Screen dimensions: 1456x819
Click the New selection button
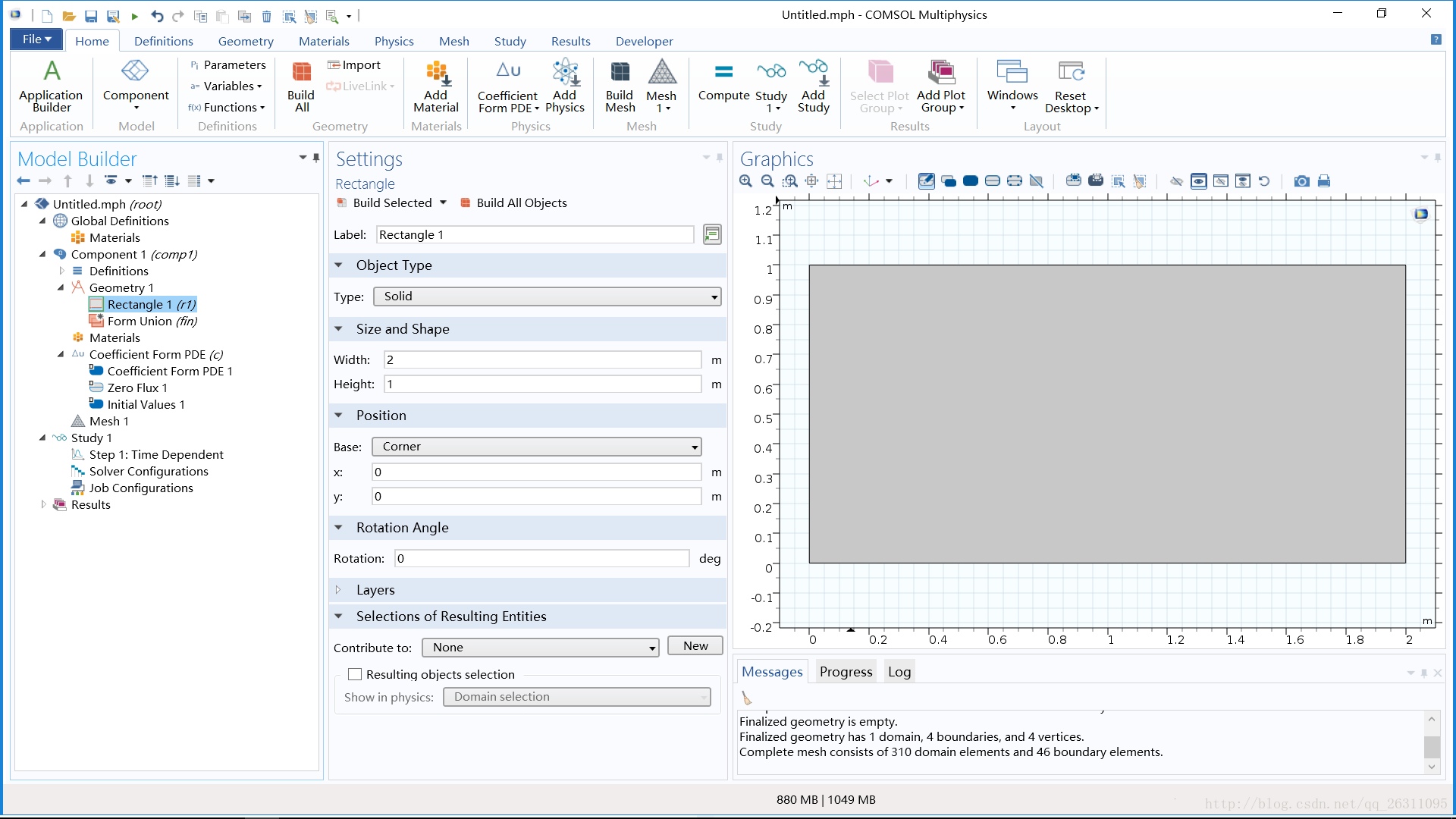point(695,646)
